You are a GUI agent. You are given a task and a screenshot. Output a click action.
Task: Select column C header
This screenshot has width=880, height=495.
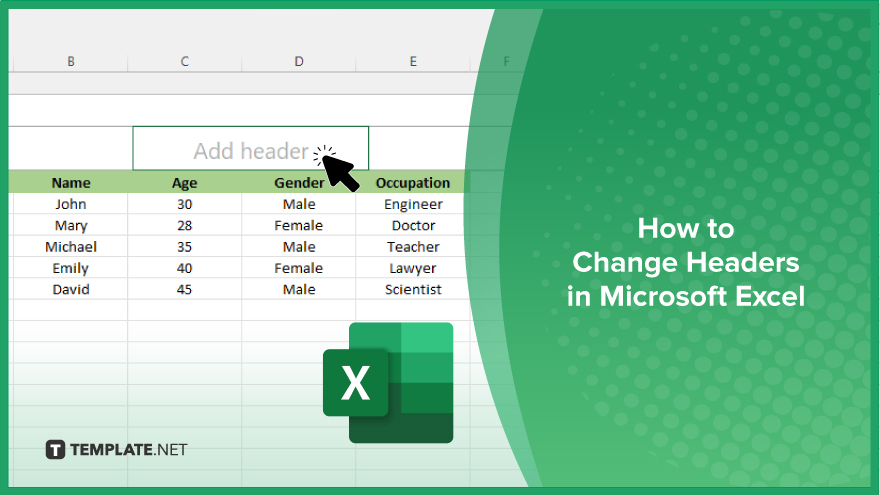coord(185,61)
